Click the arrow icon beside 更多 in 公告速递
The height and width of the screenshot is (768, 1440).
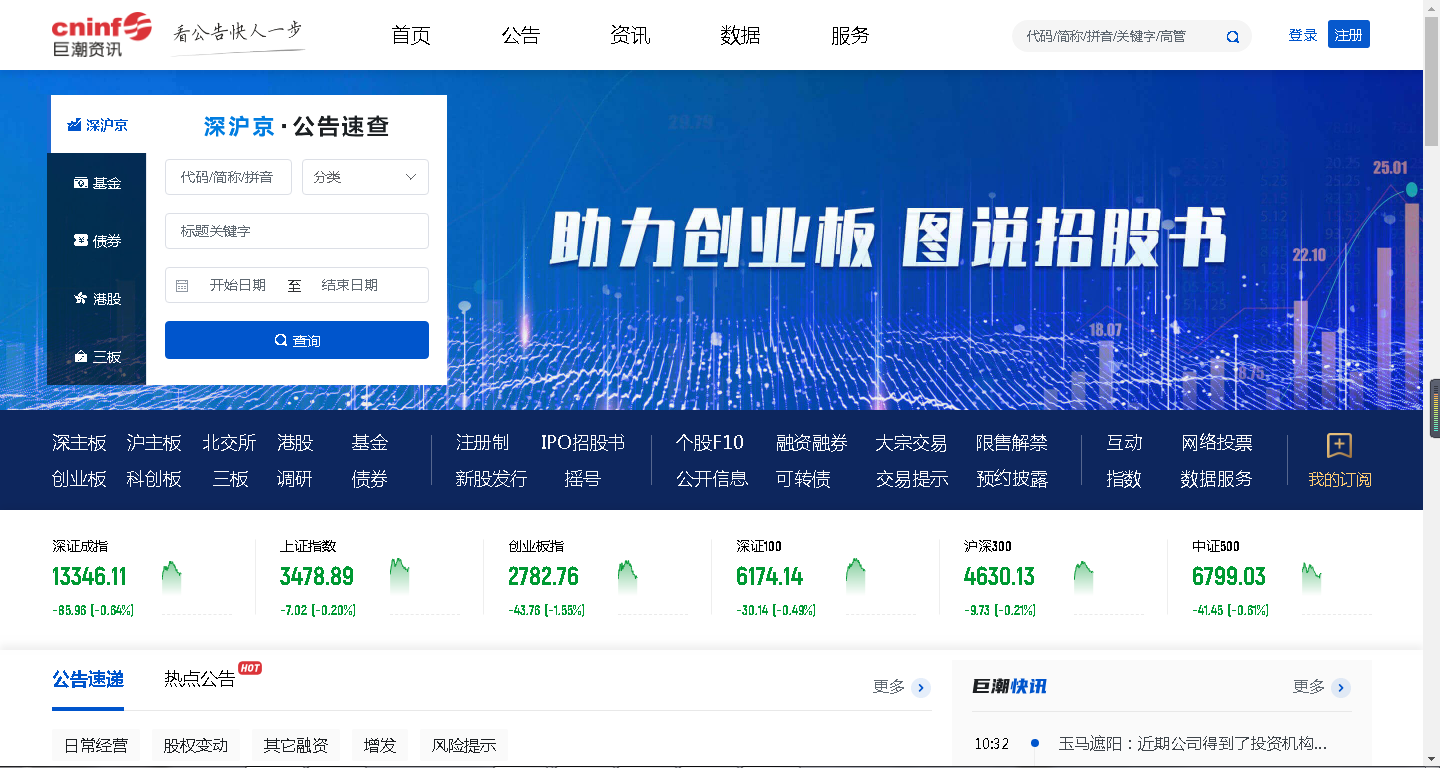pyautogui.click(x=921, y=688)
